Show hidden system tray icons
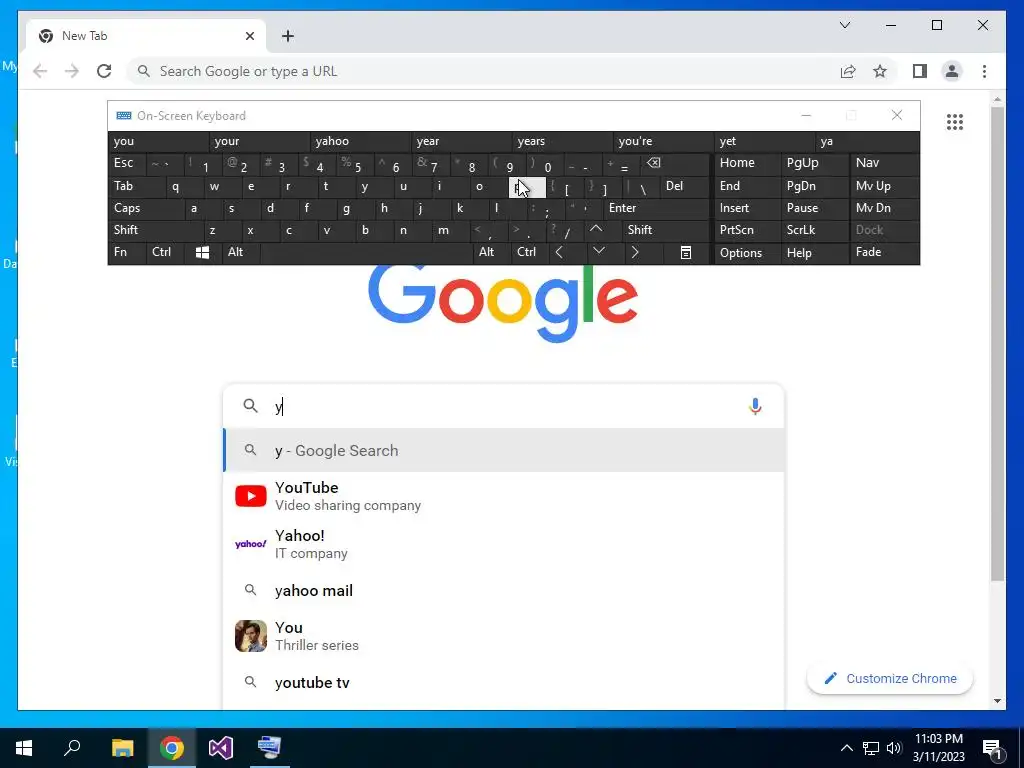Image resolution: width=1024 pixels, height=768 pixels. (x=846, y=748)
